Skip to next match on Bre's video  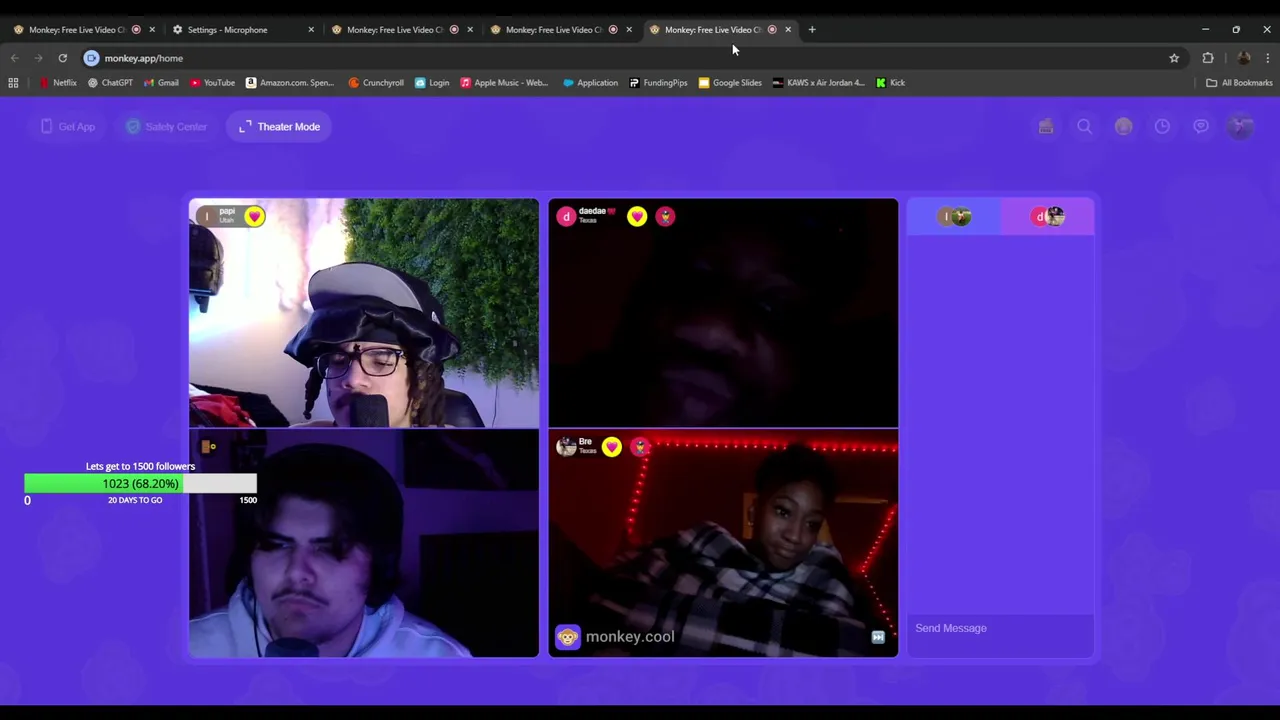tap(878, 637)
